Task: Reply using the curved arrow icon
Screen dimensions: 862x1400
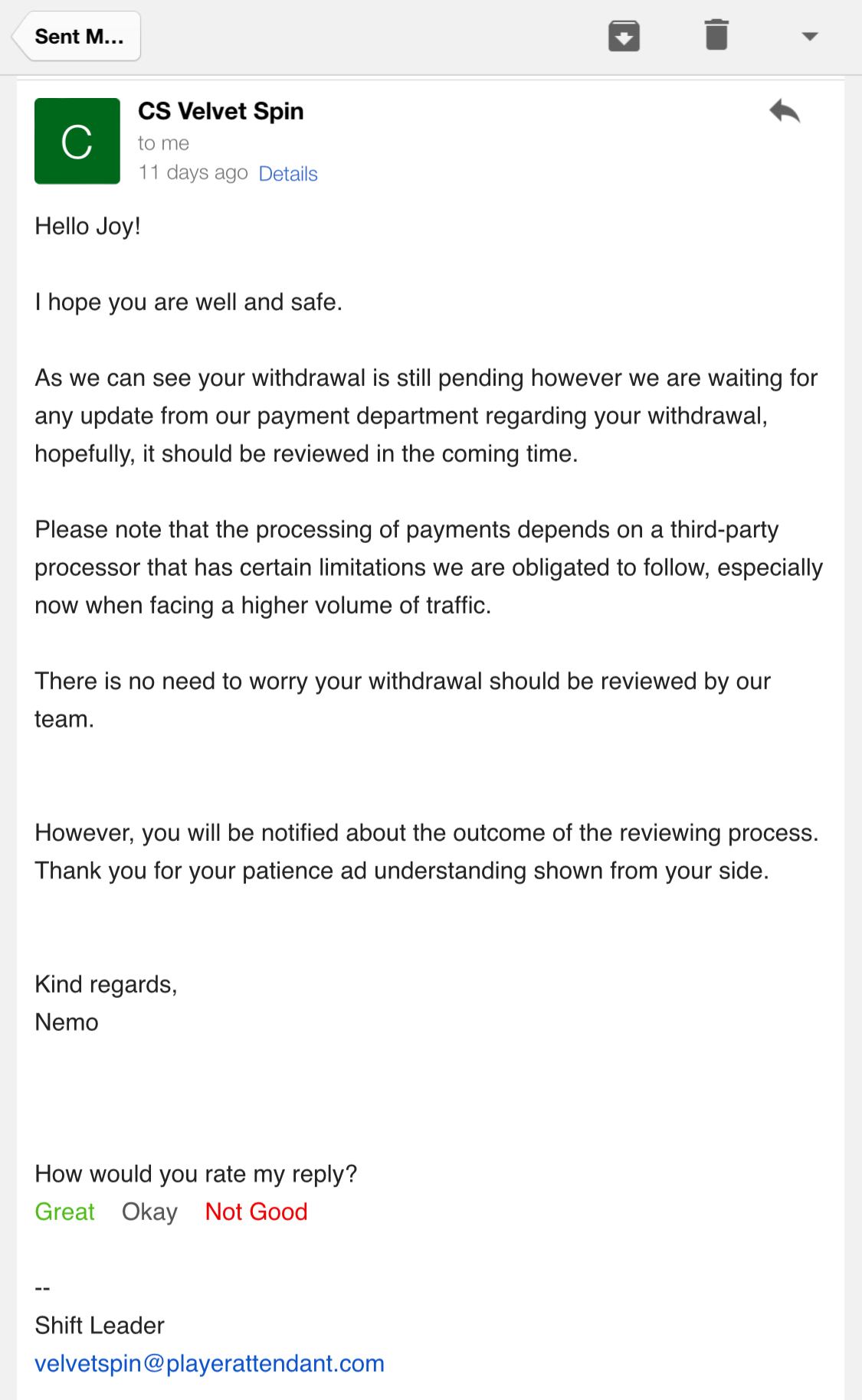Action: click(785, 112)
